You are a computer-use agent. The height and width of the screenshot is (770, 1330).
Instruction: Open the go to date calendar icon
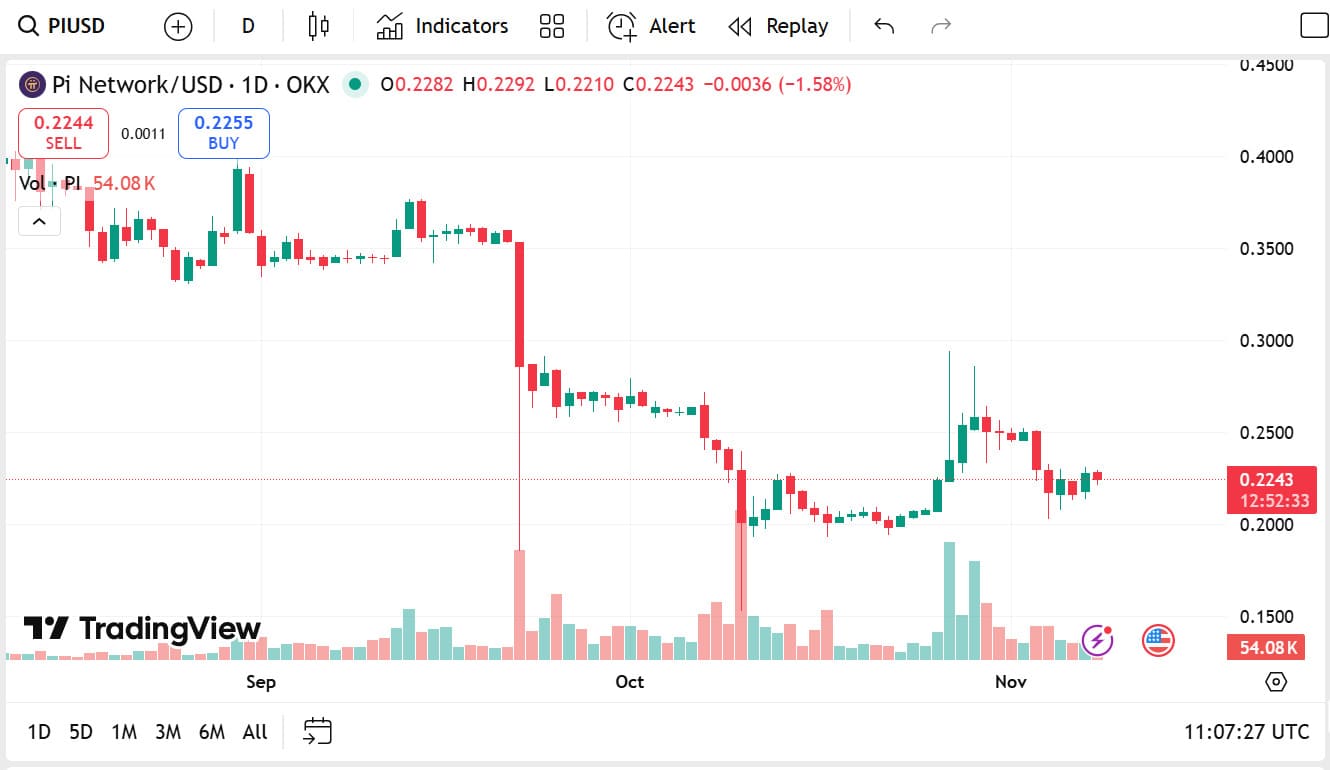point(317,732)
